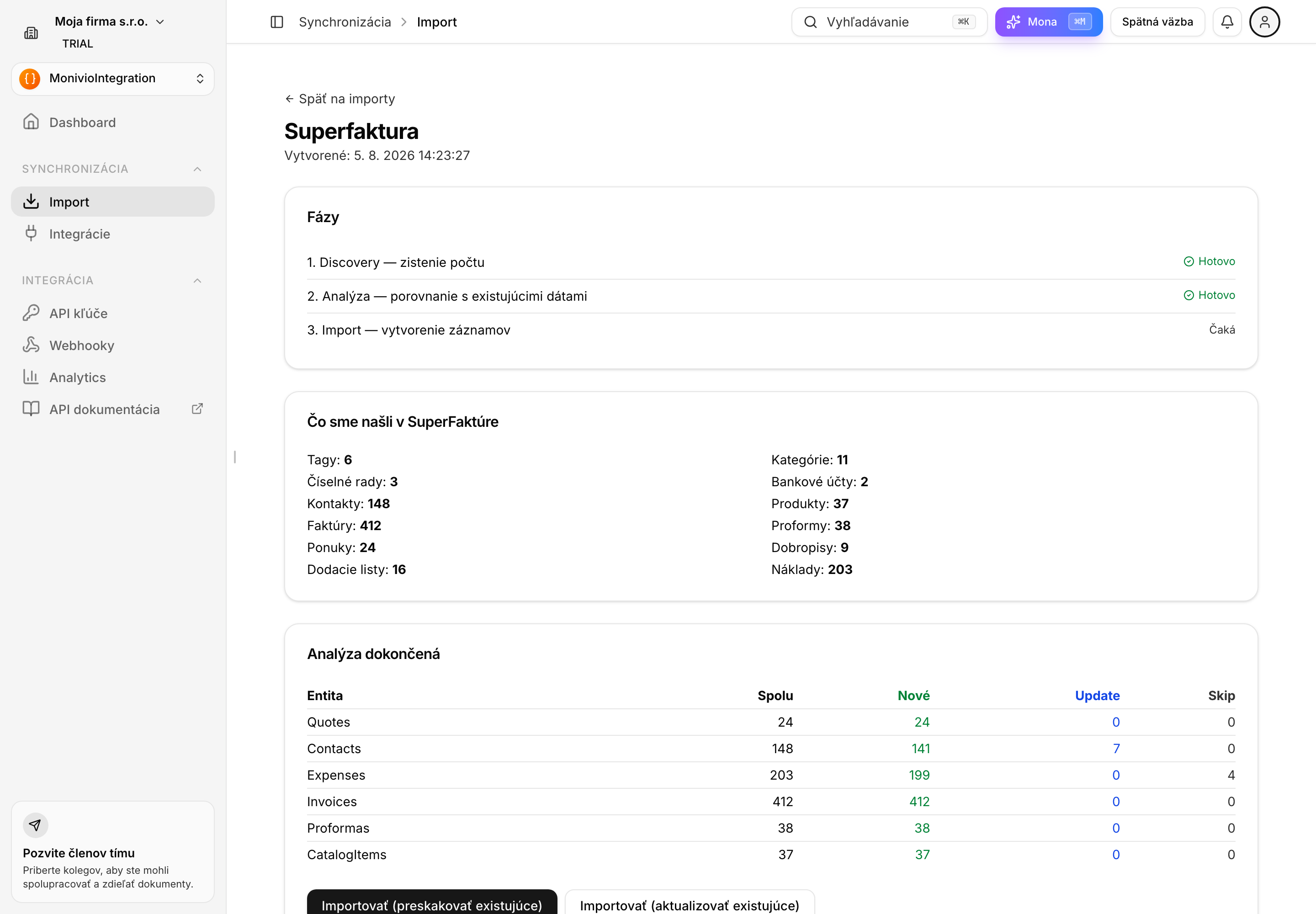The width and height of the screenshot is (1316, 914).
Task: Click the Spolu column header
Action: pos(775,696)
